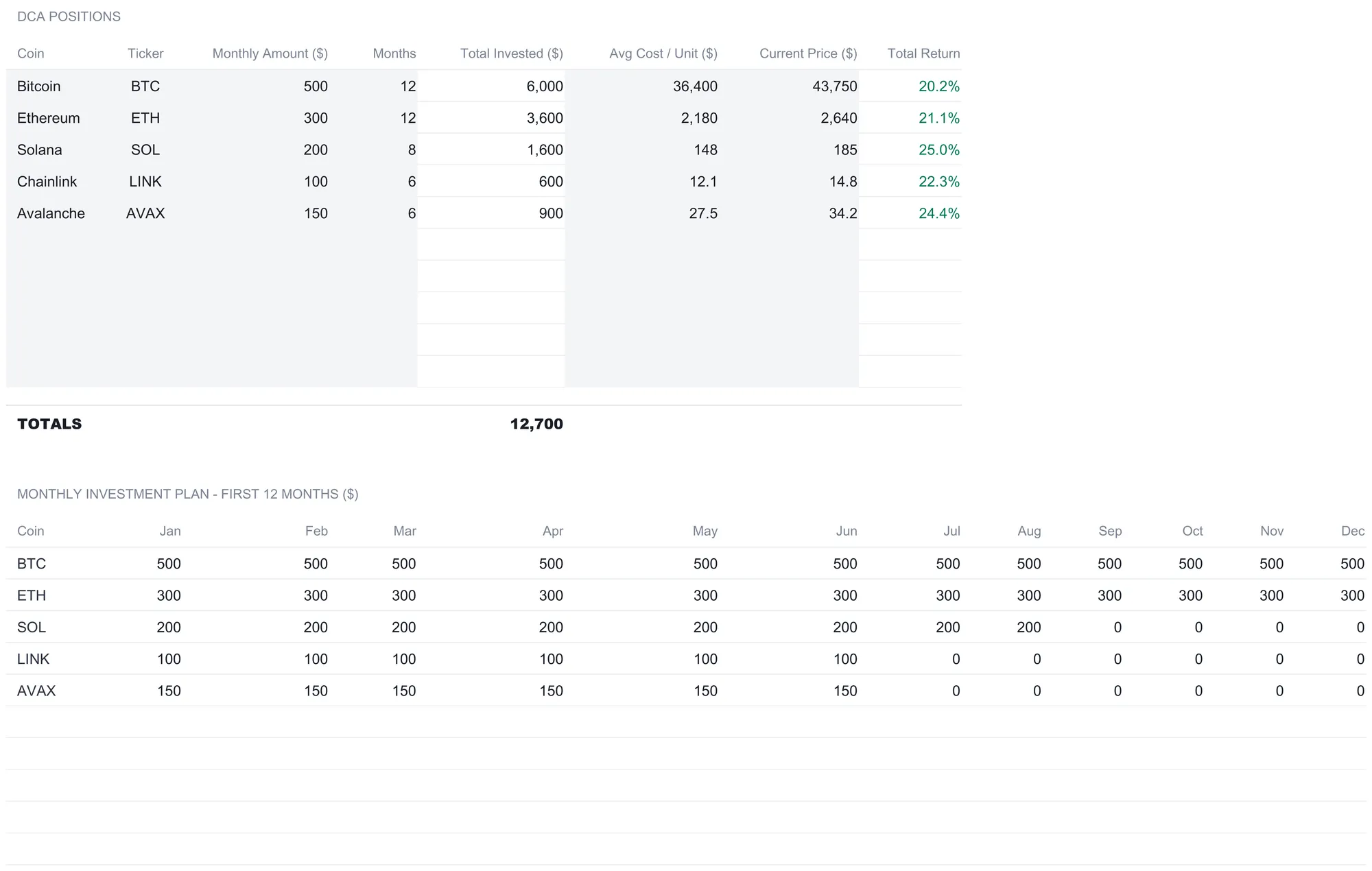
Task: Select the ETH row label in monthly plan
Action: [x=32, y=595]
